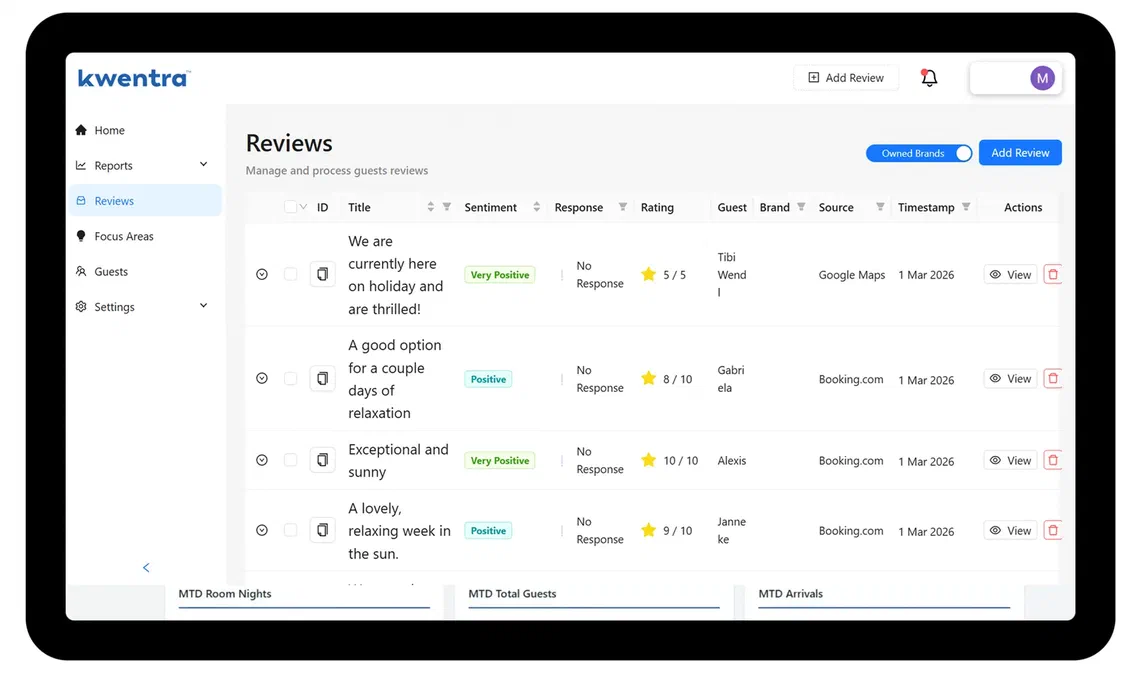The height and width of the screenshot is (681, 1140).
Task: View the 'Exceptional and sunny' review
Action: click(x=1011, y=460)
